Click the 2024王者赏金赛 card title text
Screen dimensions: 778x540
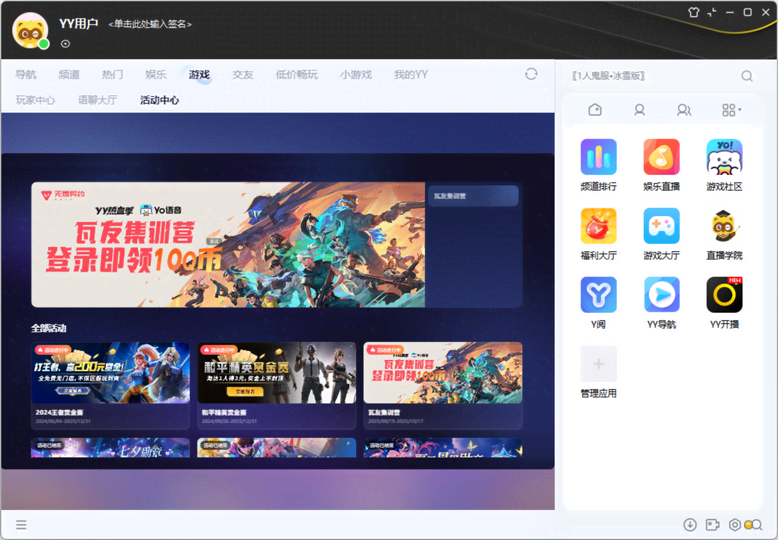pos(59,412)
